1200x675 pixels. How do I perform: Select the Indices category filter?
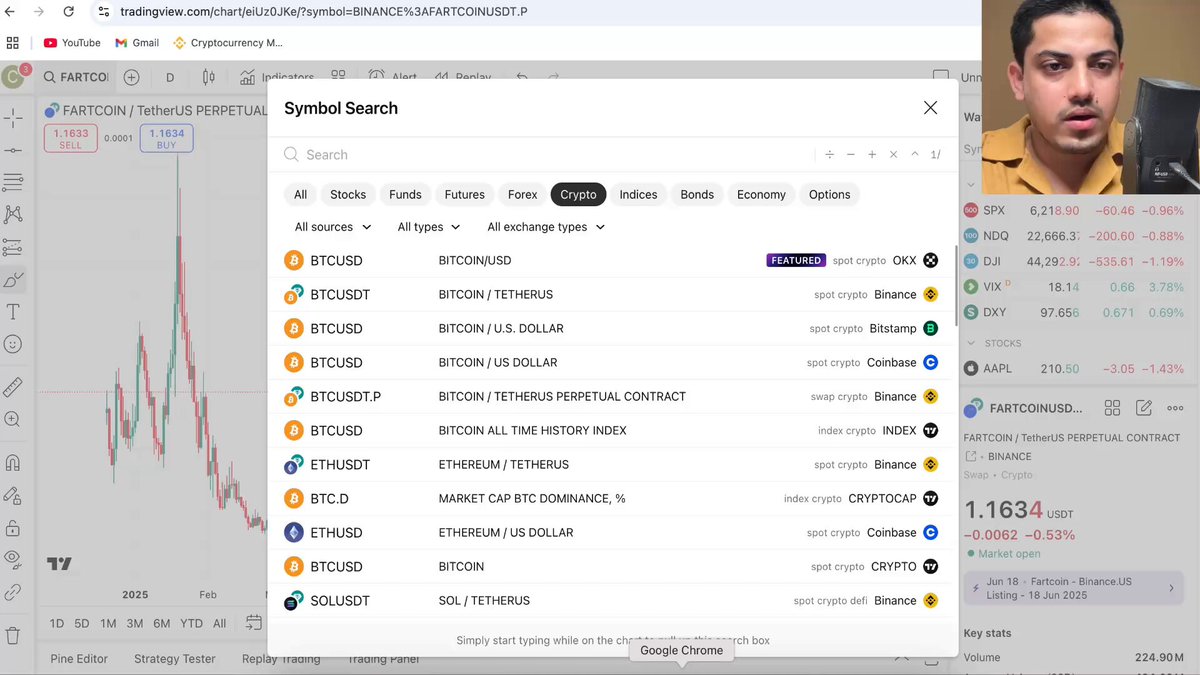[x=638, y=195]
